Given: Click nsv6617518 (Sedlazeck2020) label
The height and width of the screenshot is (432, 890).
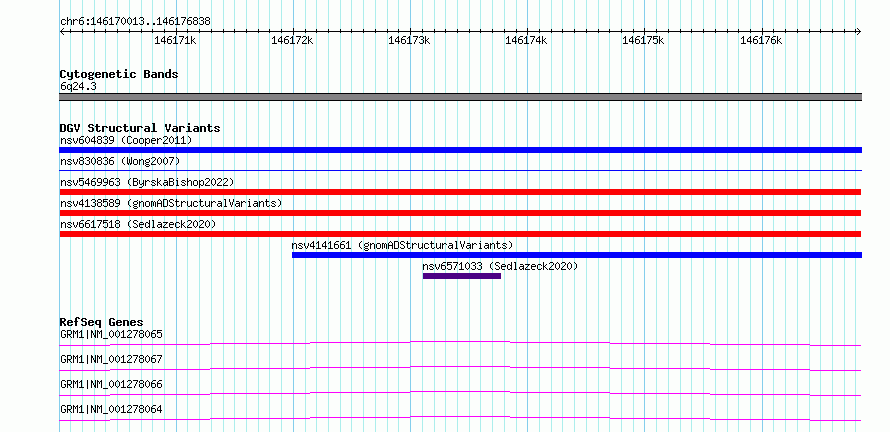Looking at the screenshot, I should [x=138, y=224].
